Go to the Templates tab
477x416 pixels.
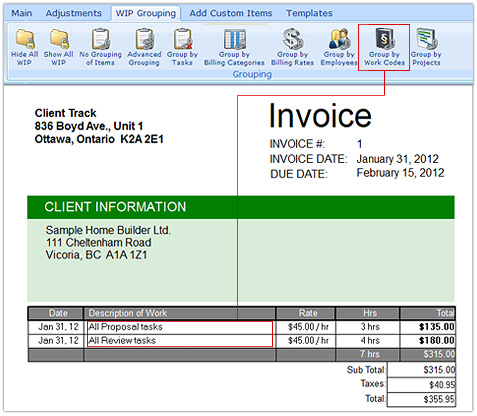pos(309,13)
